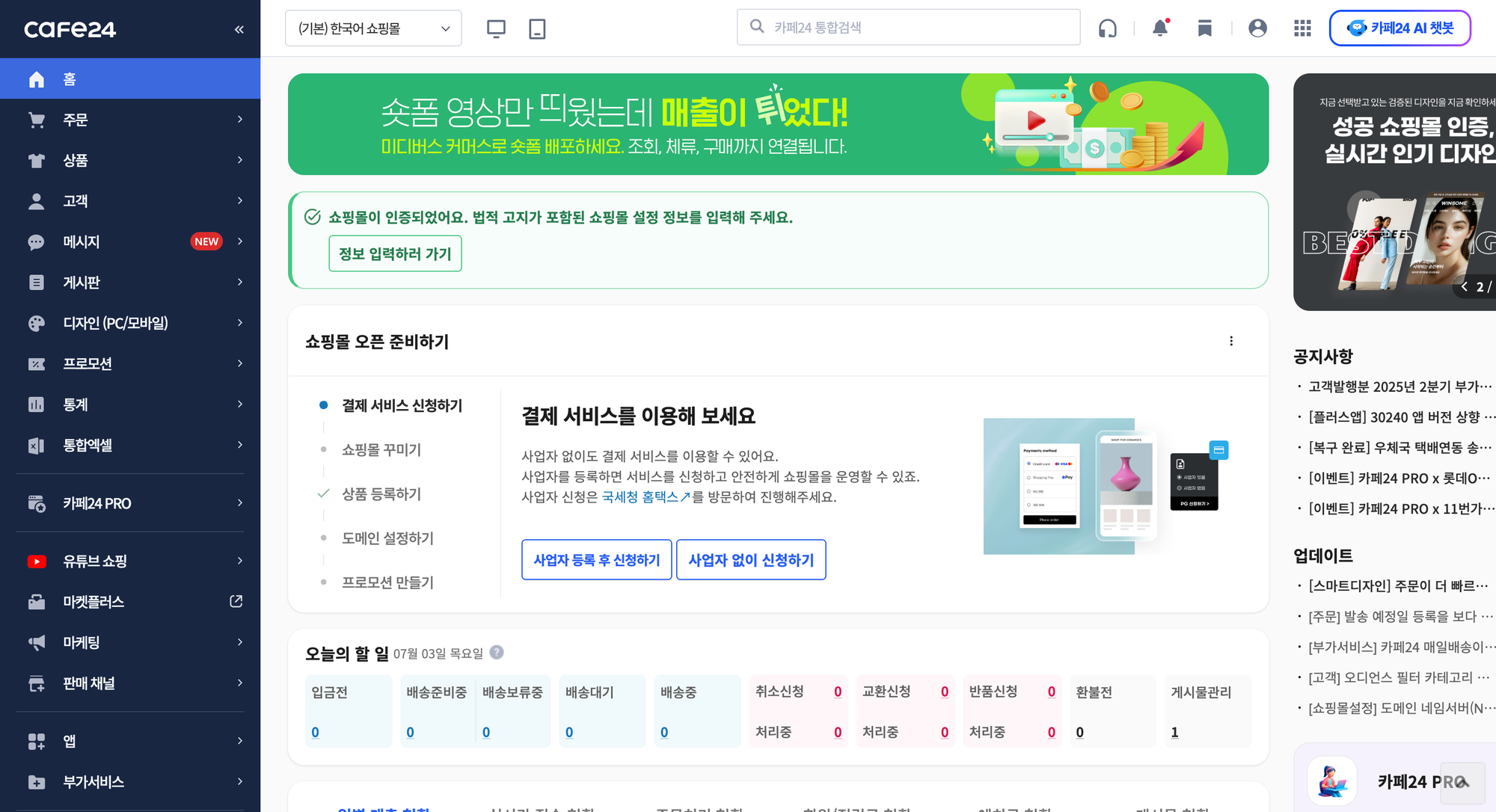Image resolution: width=1496 pixels, height=812 pixels.
Task: Open the apps grid icon
Action: (x=1302, y=28)
